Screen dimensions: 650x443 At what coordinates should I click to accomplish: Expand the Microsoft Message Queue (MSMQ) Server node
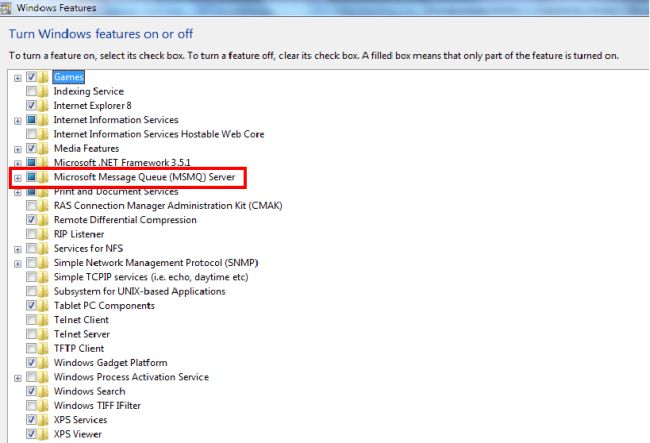[18, 178]
